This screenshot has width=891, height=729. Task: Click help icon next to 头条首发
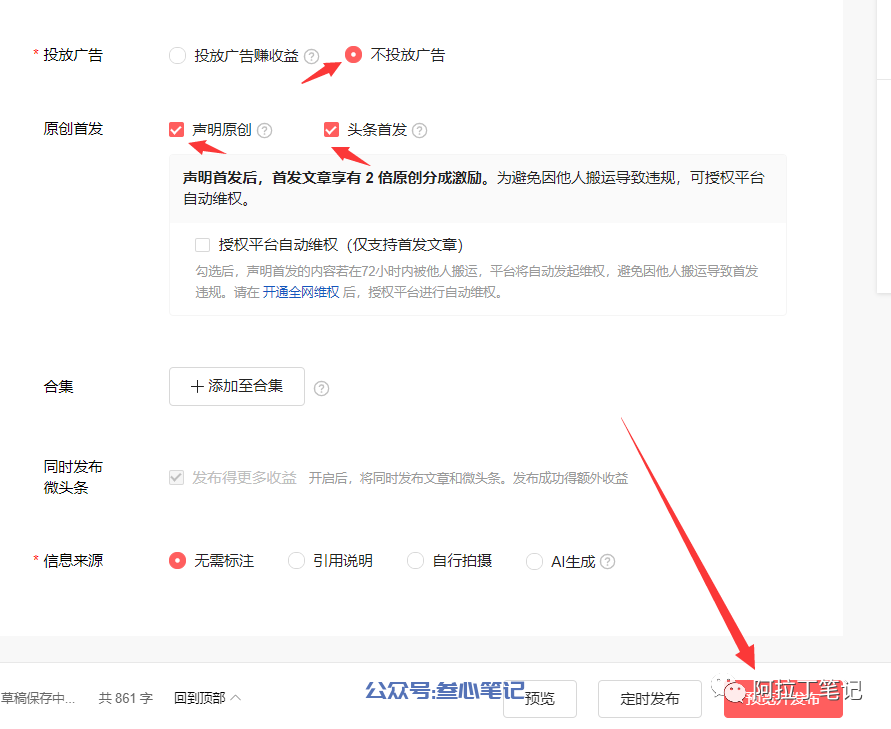[420, 130]
